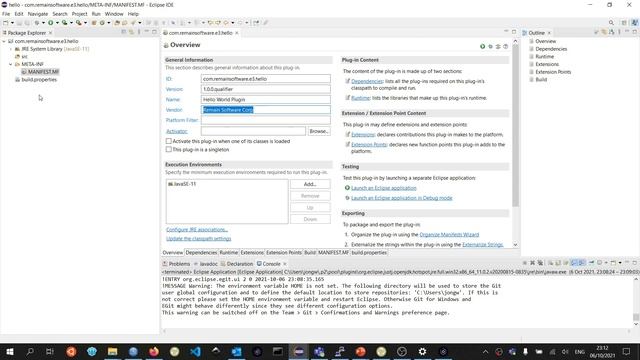Viewport: 640px width, 360px height.
Task: Toggle Link with Editor in Package Explorer
Action: click(x=131, y=32)
